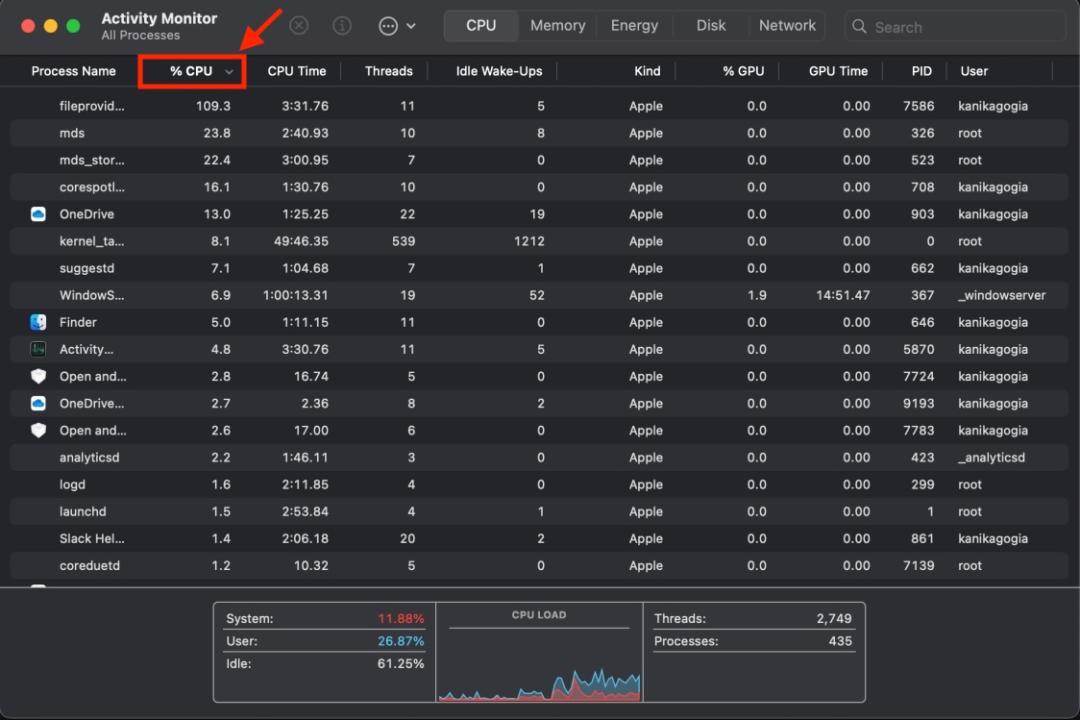1080x720 pixels.
Task: Click the Activity Monitor icon next to its process
Action: 39,349
